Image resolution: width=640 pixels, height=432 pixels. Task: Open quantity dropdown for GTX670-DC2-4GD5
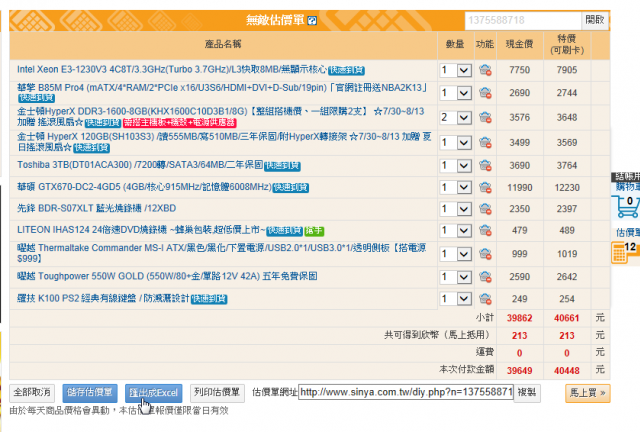(456, 187)
